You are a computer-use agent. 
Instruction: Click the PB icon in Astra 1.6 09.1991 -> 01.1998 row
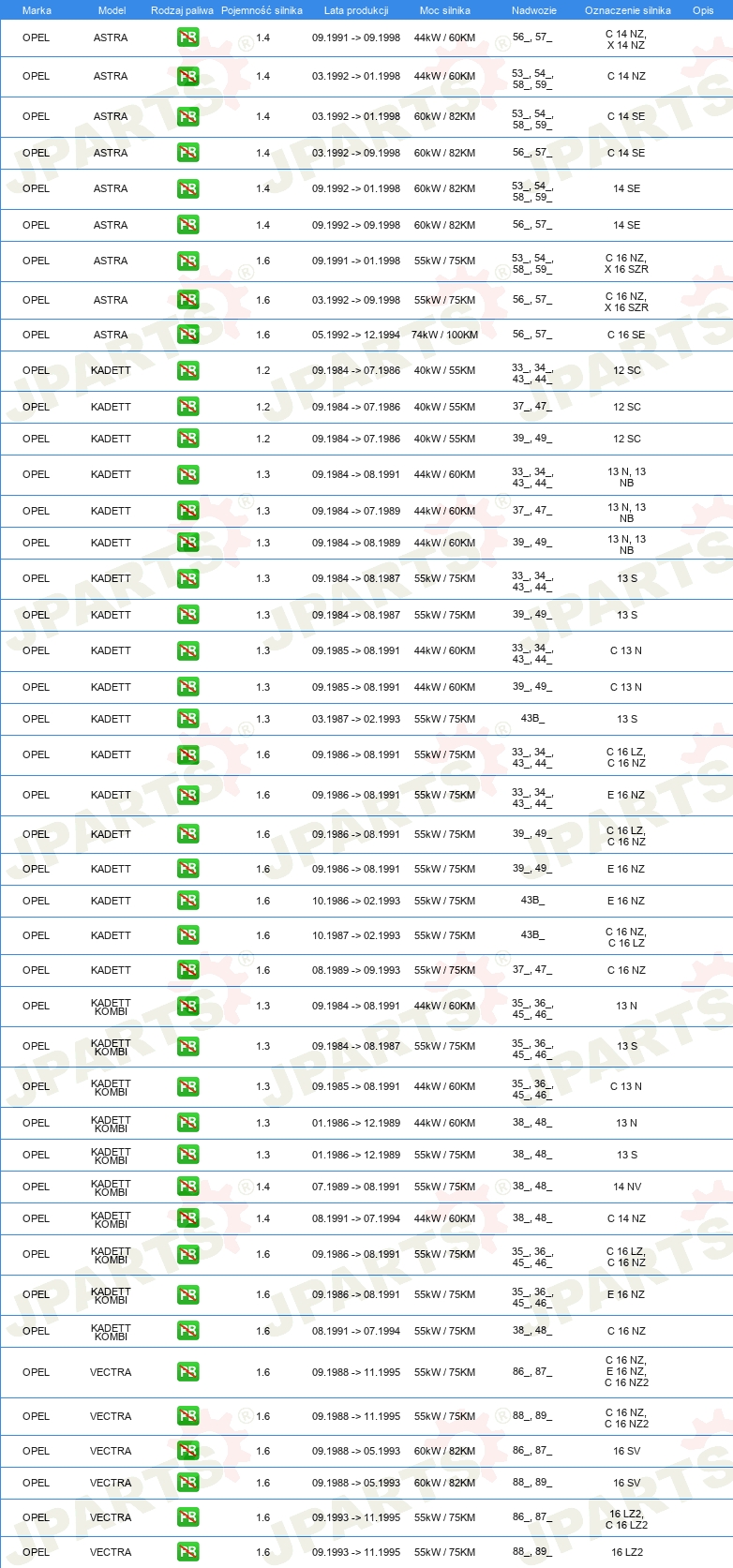tap(187, 261)
